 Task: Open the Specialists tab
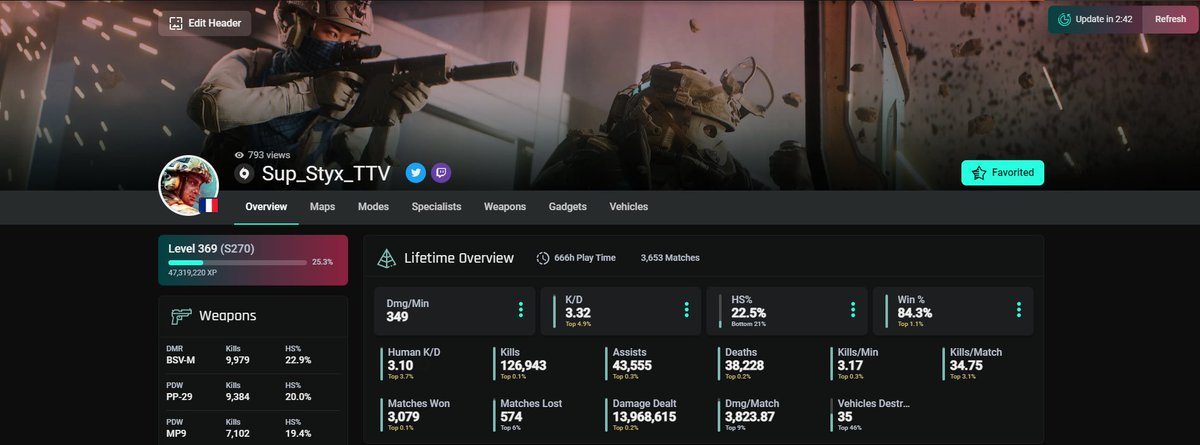tap(436, 207)
